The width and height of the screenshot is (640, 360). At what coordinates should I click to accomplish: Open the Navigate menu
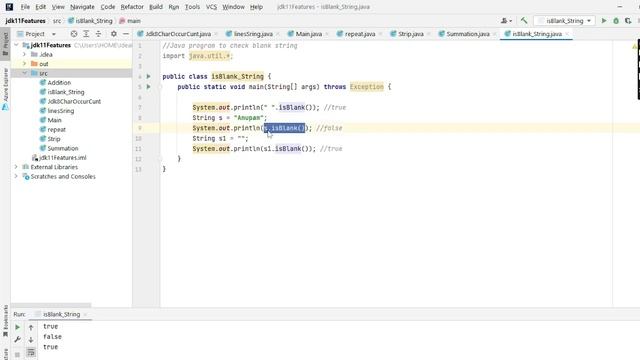click(x=82, y=7)
